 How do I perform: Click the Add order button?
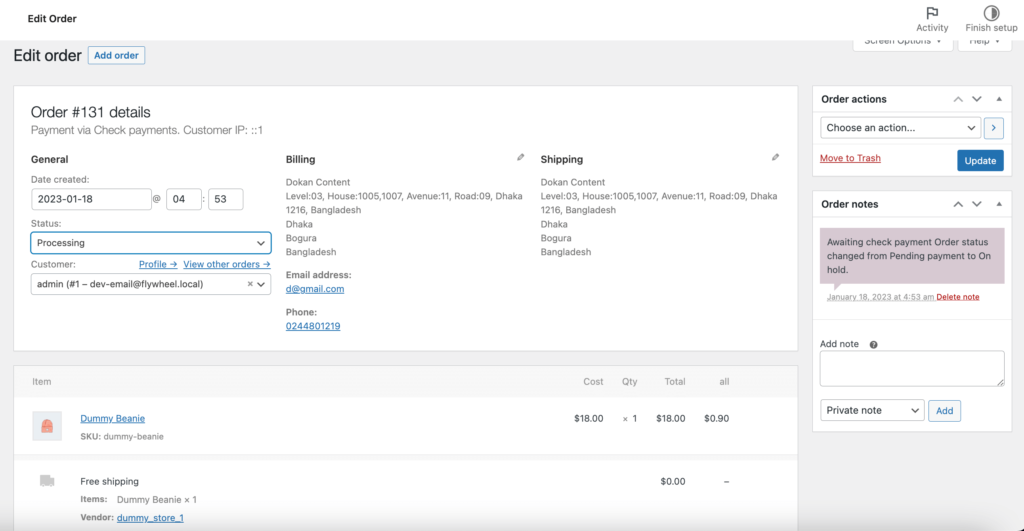tap(116, 56)
